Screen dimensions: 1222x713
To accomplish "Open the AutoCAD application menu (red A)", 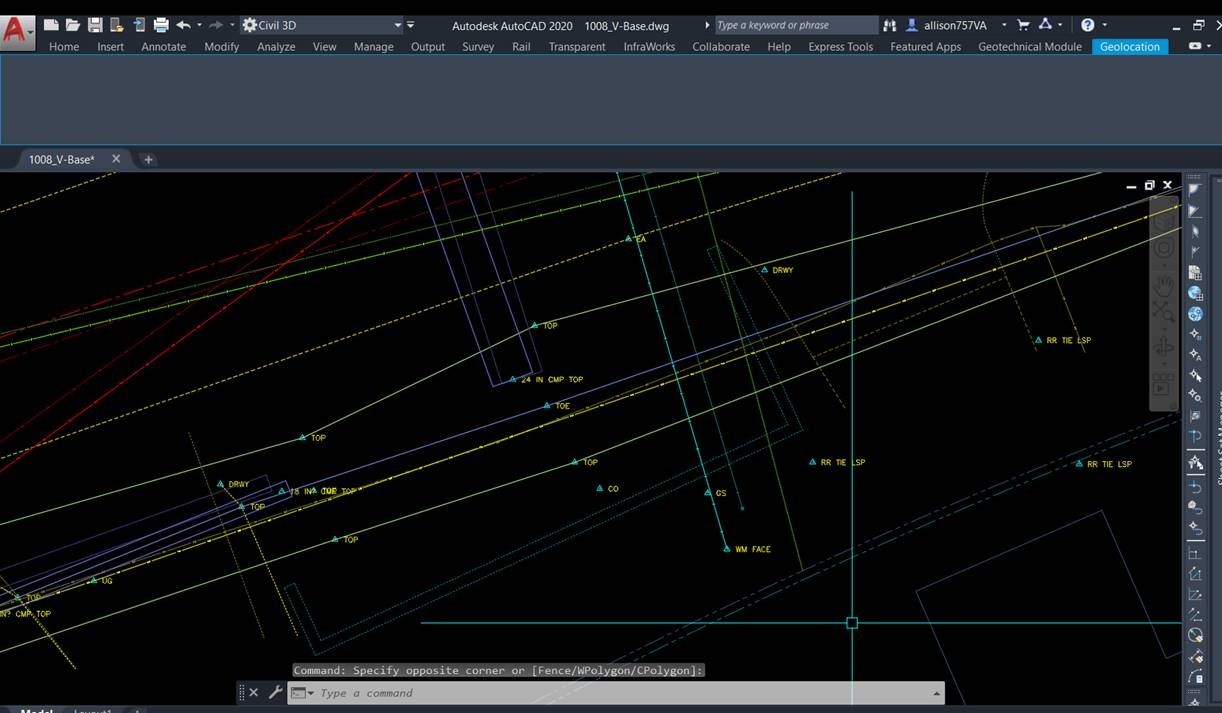I will [x=15, y=25].
